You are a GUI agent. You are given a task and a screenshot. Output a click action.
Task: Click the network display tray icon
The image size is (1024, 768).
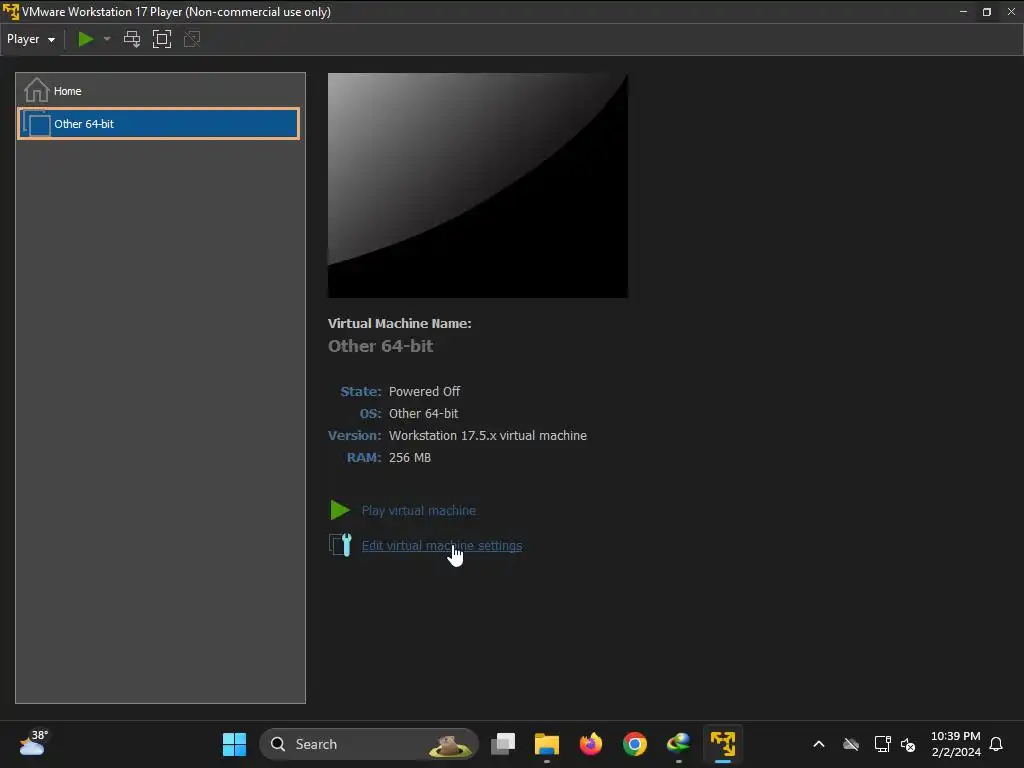tap(882, 744)
